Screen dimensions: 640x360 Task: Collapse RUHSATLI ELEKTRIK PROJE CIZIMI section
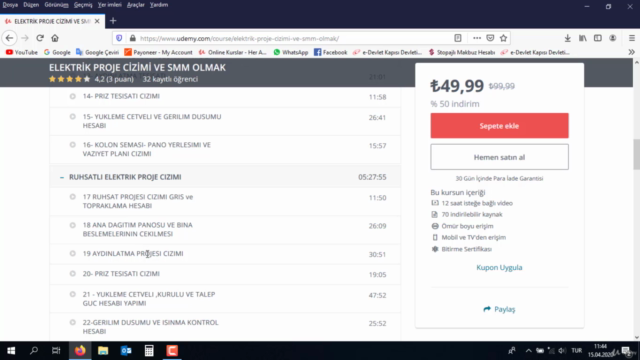[62, 177]
